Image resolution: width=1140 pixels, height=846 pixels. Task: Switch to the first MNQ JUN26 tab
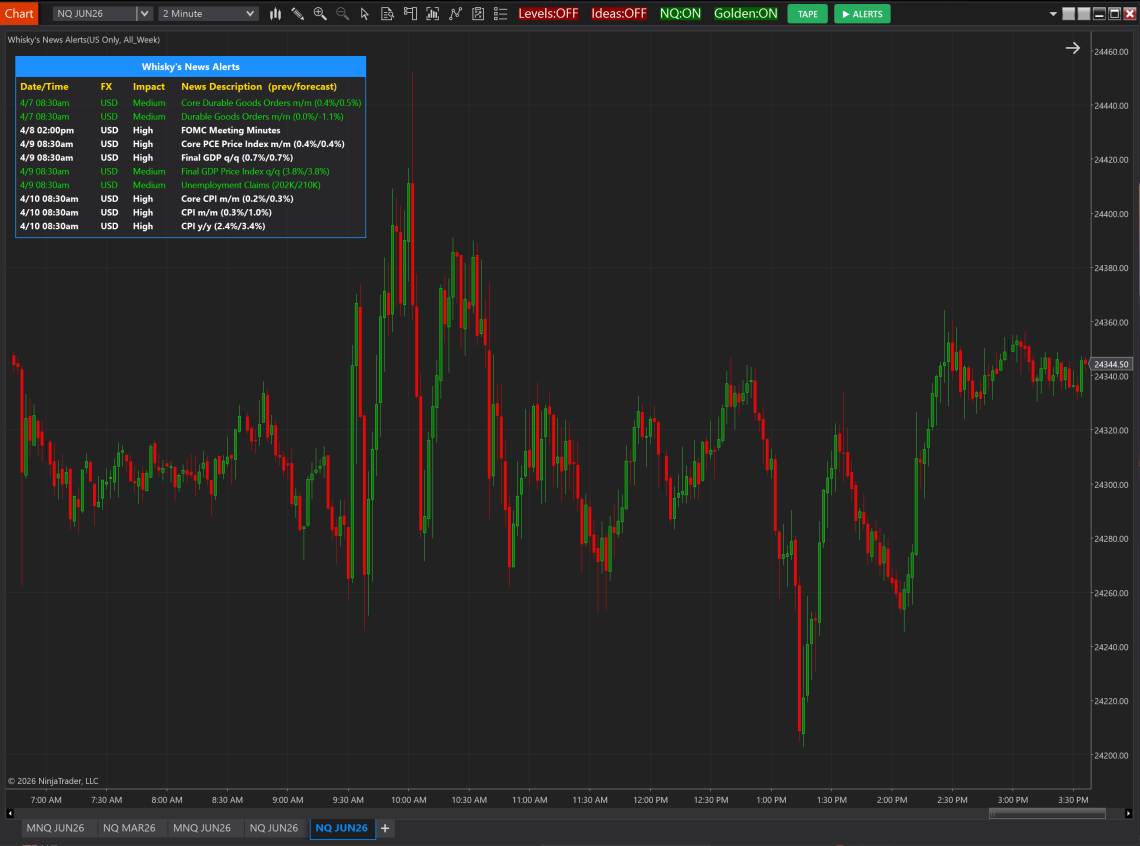[x=56, y=828]
